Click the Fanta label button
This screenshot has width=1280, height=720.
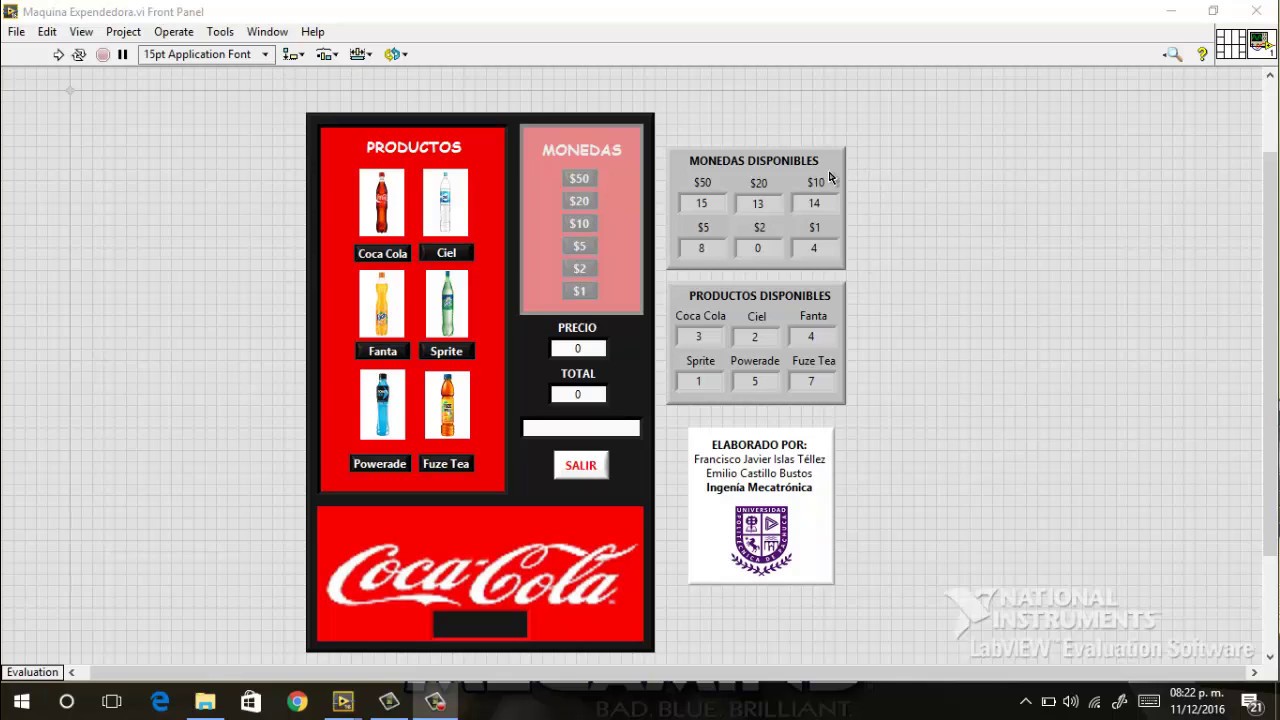pyautogui.click(x=382, y=351)
